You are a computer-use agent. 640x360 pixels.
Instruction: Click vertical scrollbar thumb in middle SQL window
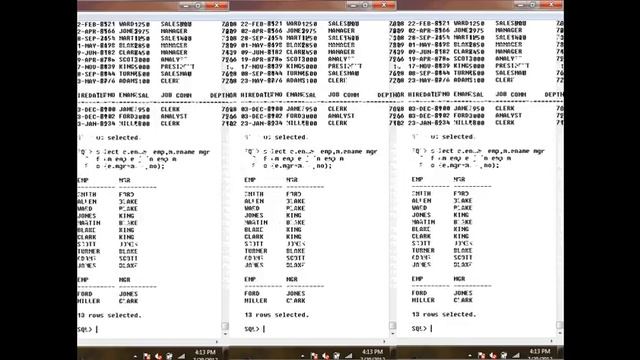coord(392,325)
